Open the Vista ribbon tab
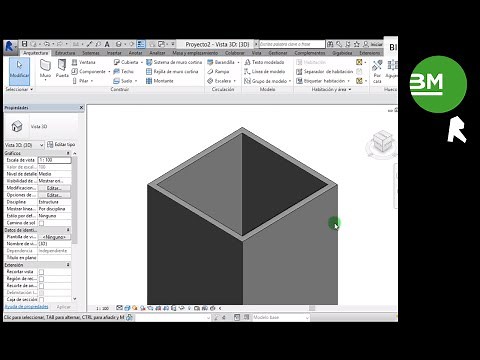 pyautogui.click(x=256, y=53)
